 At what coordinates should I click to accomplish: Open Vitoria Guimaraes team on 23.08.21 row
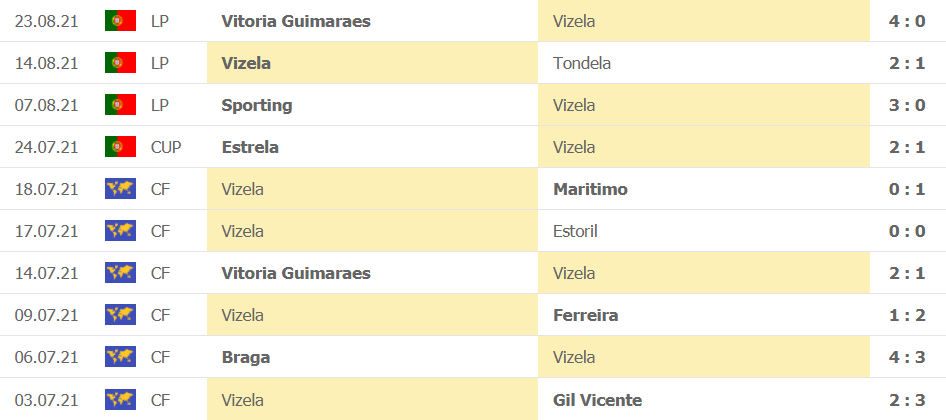(x=296, y=21)
